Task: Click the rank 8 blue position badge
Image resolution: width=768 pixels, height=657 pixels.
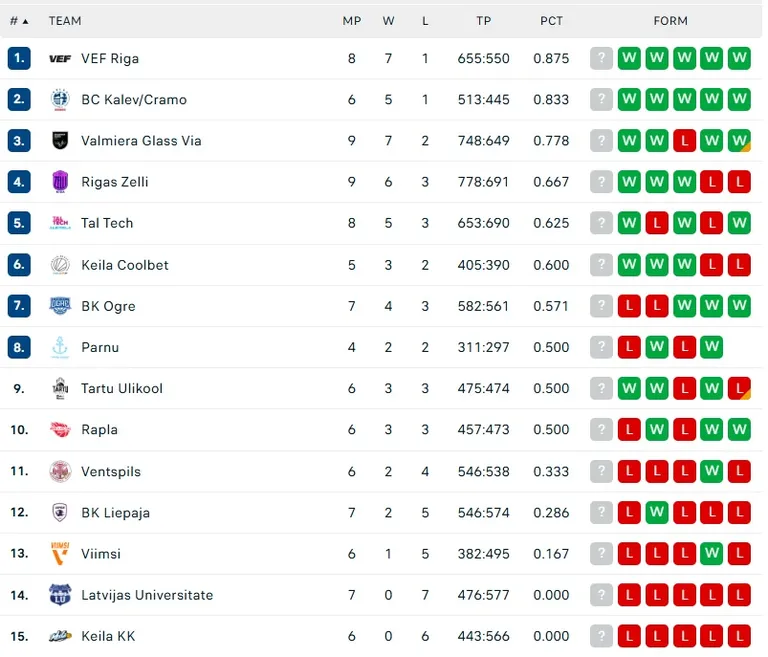Action: [19, 347]
